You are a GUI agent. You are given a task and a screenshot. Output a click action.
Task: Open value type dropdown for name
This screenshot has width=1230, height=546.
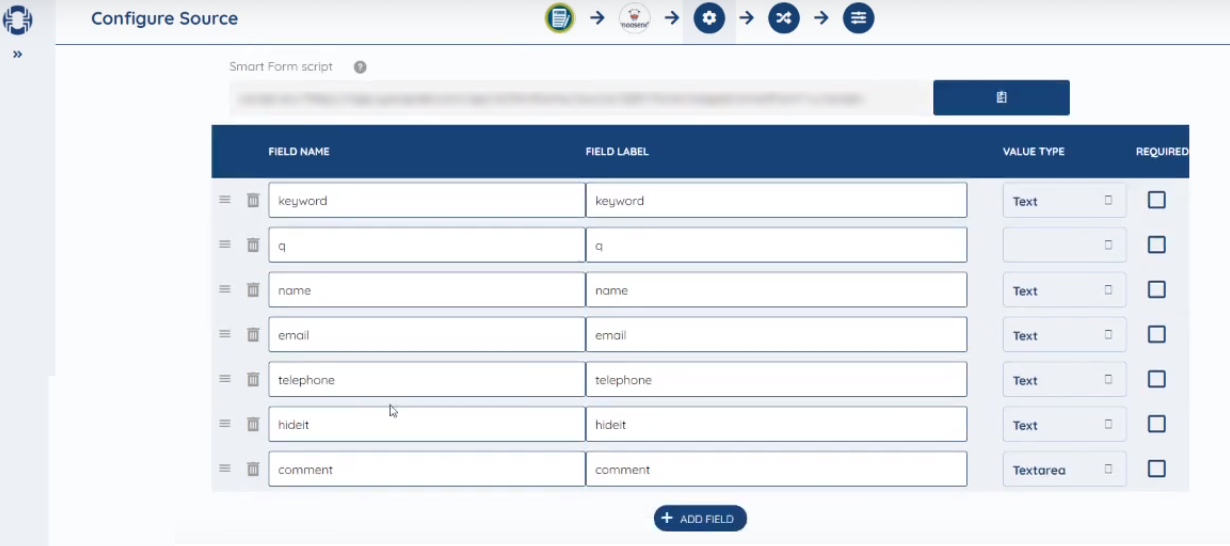coord(1064,290)
